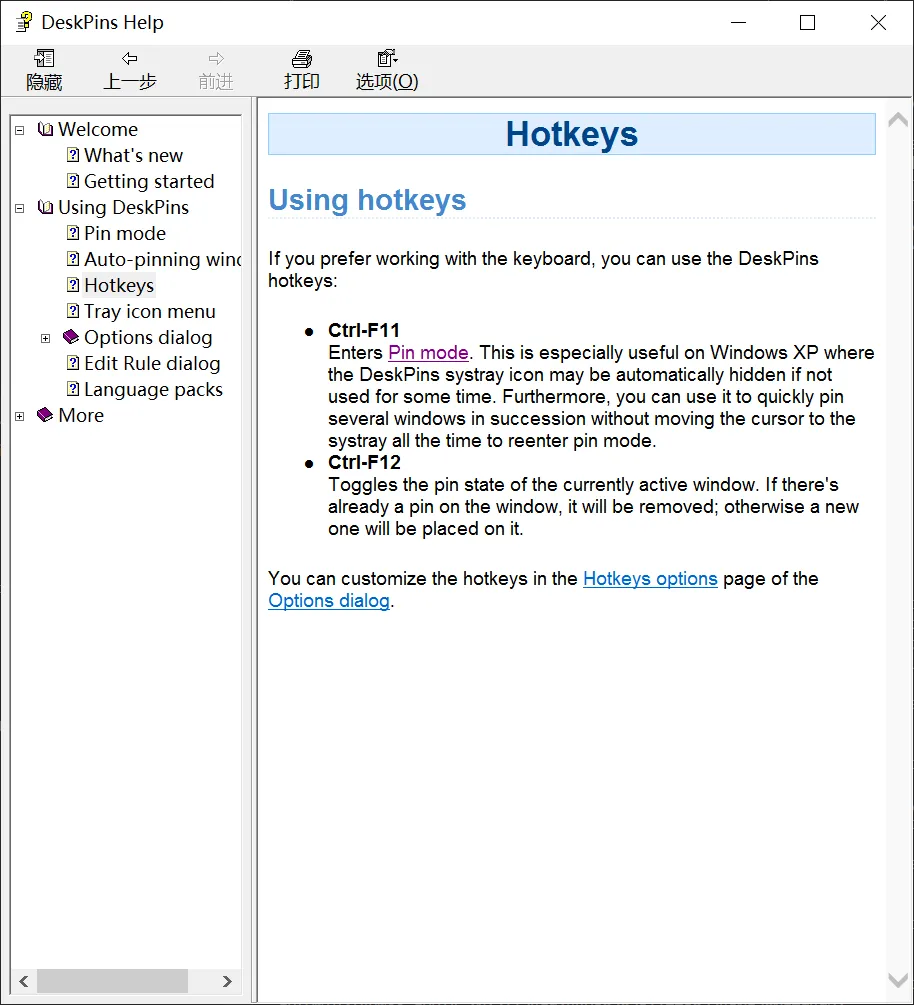The width and height of the screenshot is (914, 1005).
Task: Open the Auto-pinning windows topic
Action: click(163, 259)
